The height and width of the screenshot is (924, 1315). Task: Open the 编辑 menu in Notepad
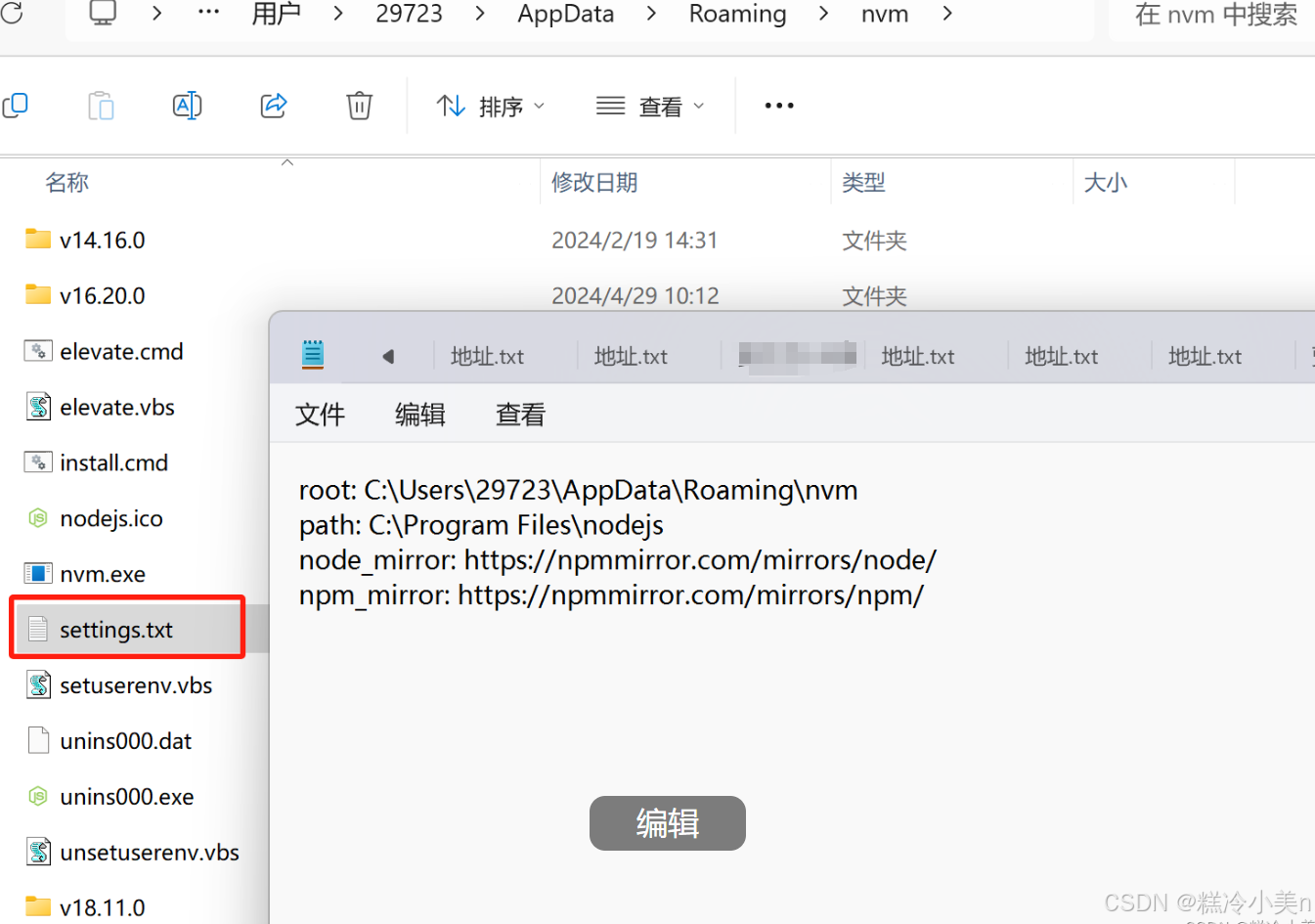(x=419, y=414)
